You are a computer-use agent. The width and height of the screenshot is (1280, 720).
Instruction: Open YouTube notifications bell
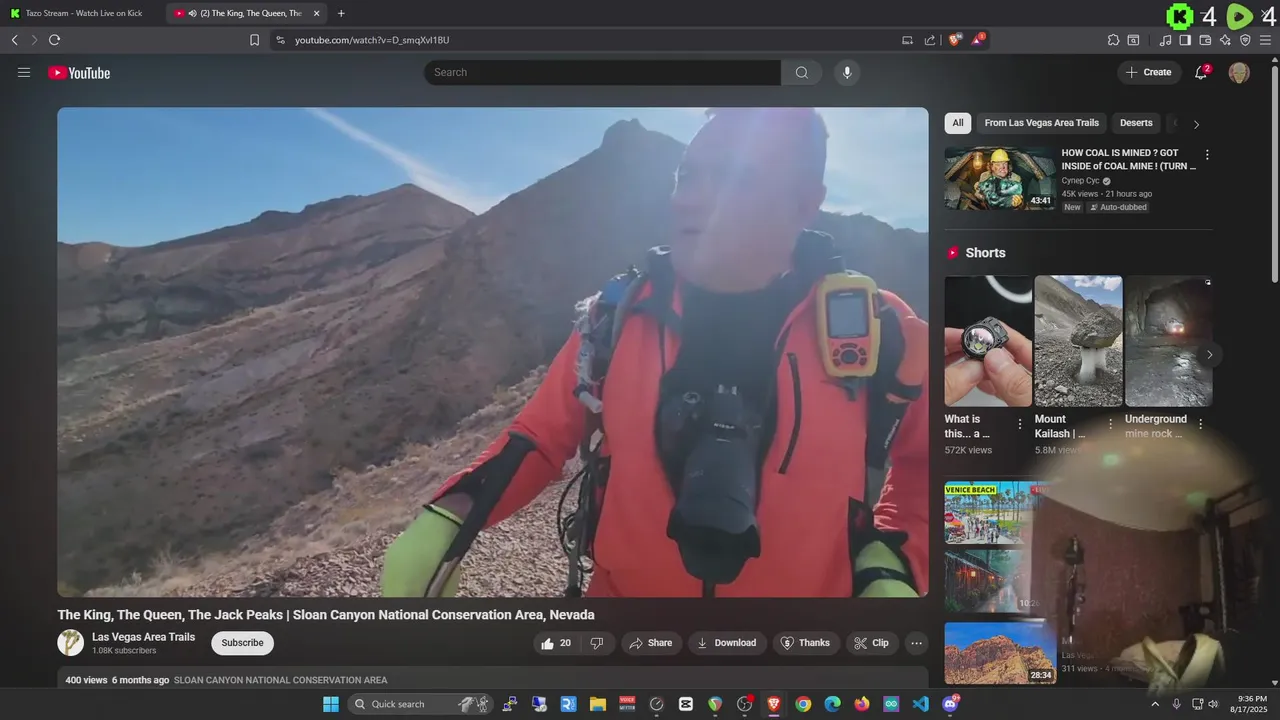pyautogui.click(x=1201, y=72)
